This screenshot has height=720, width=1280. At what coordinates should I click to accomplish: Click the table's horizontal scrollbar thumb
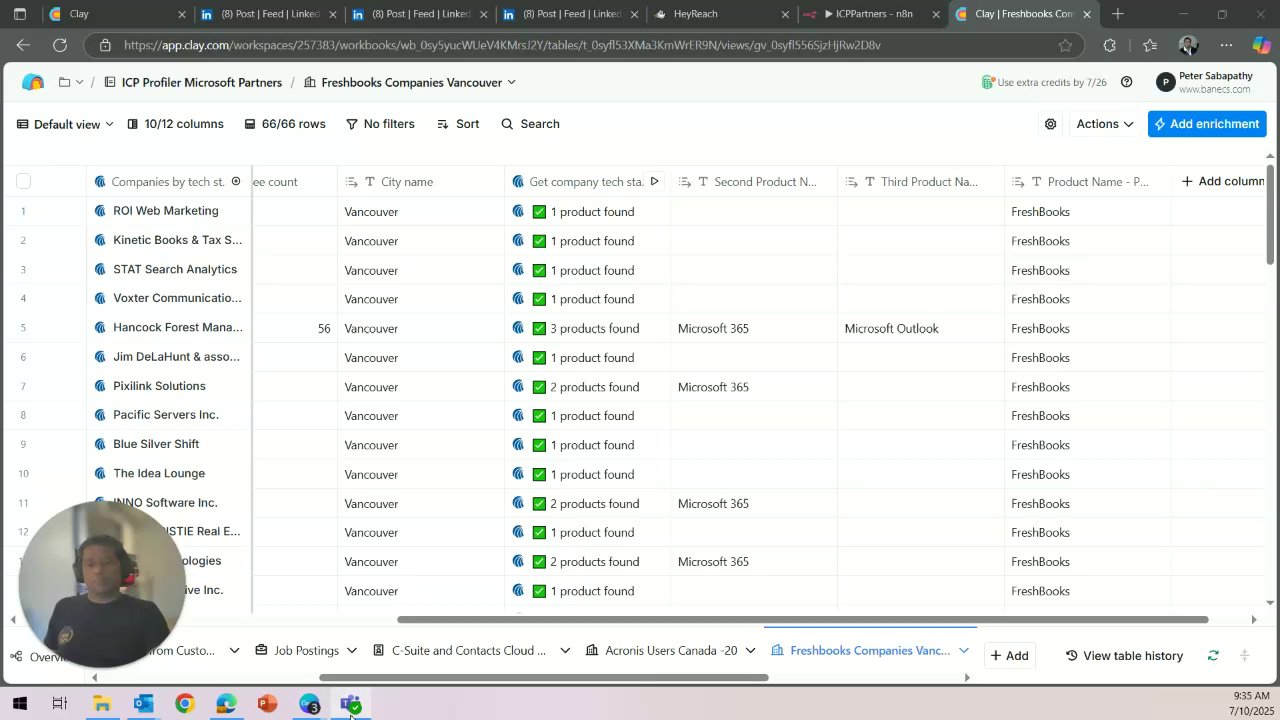tap(803, 620)
